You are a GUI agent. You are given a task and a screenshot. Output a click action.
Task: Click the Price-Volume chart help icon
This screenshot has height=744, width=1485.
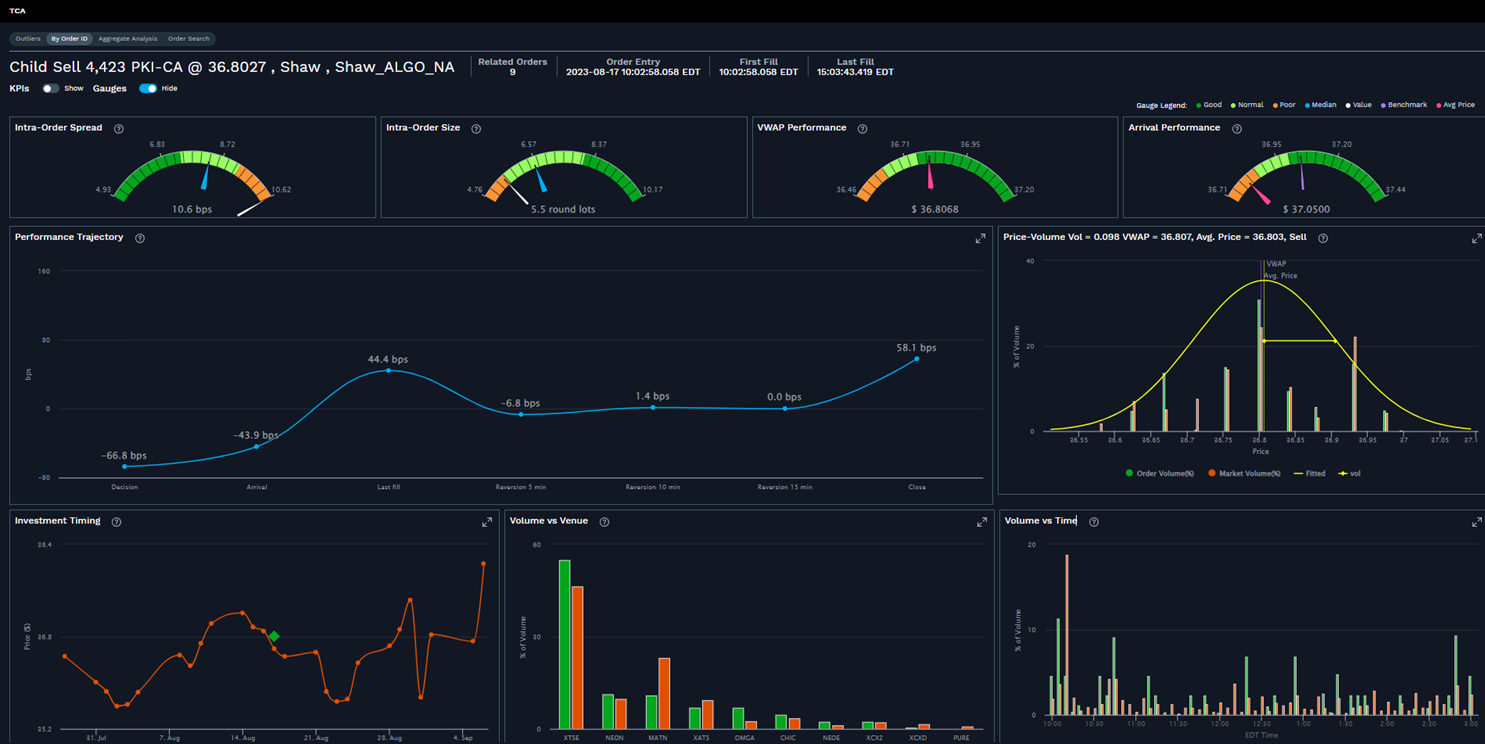pyautogui.click(x=1322, y=238)
